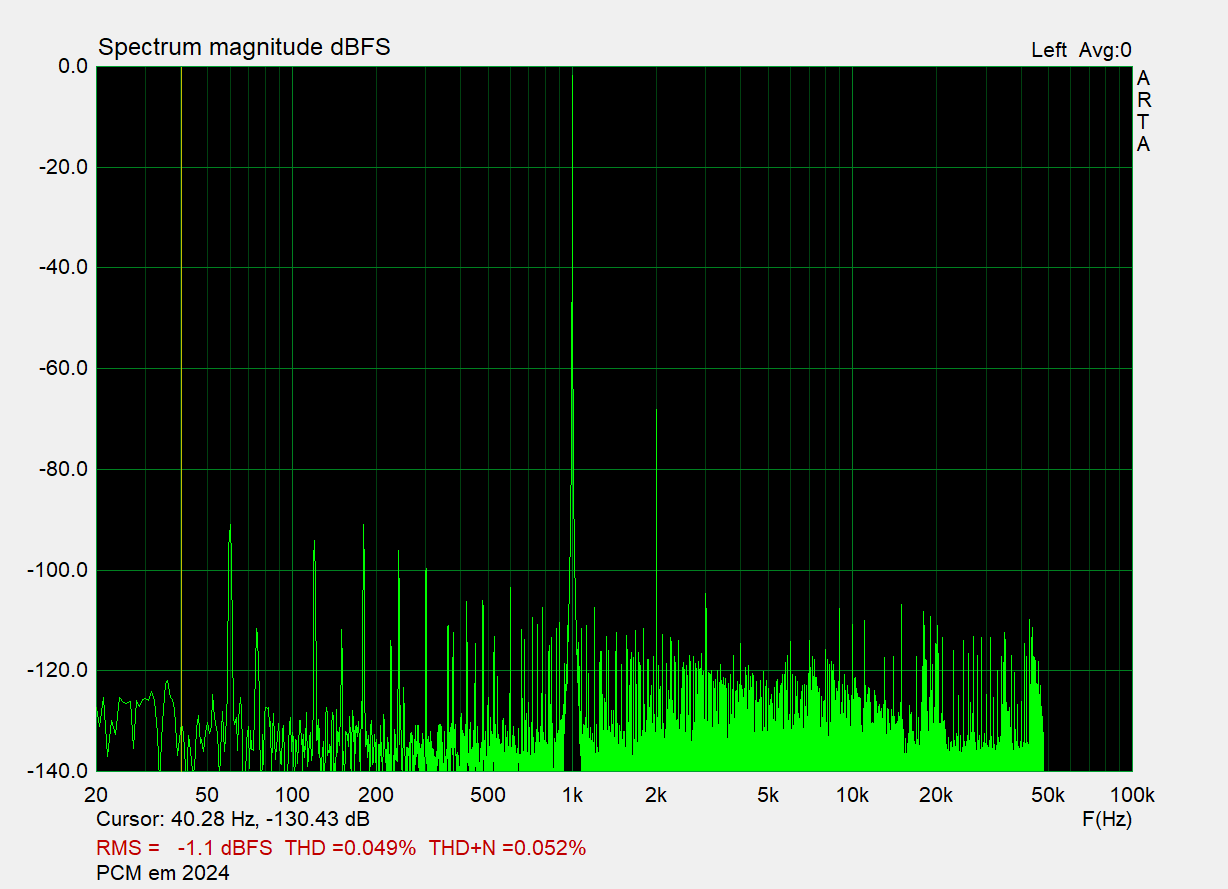Click the 'THD+N =0.052%' reading
1228x889 pixels.
[x=507, y=848]
